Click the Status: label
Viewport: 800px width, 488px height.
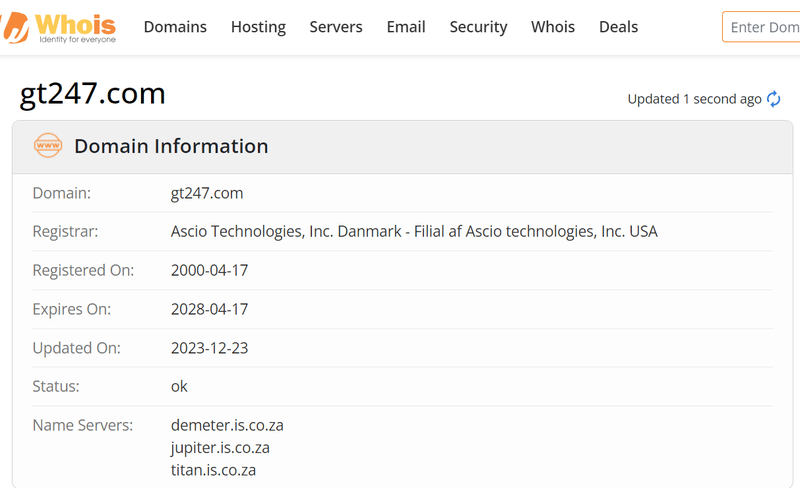(56, 386)
